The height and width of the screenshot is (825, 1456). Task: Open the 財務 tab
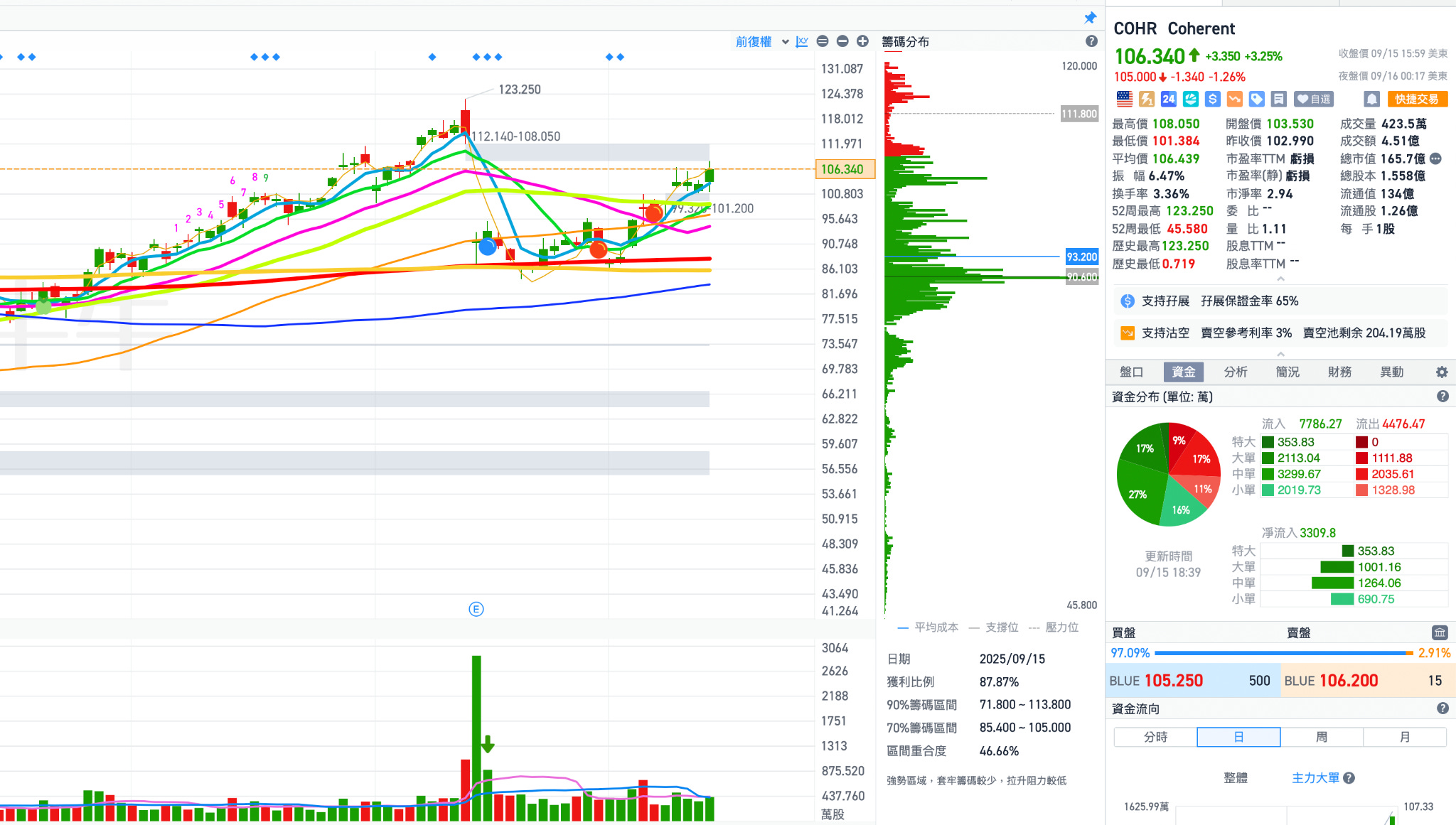[1339, 372]
